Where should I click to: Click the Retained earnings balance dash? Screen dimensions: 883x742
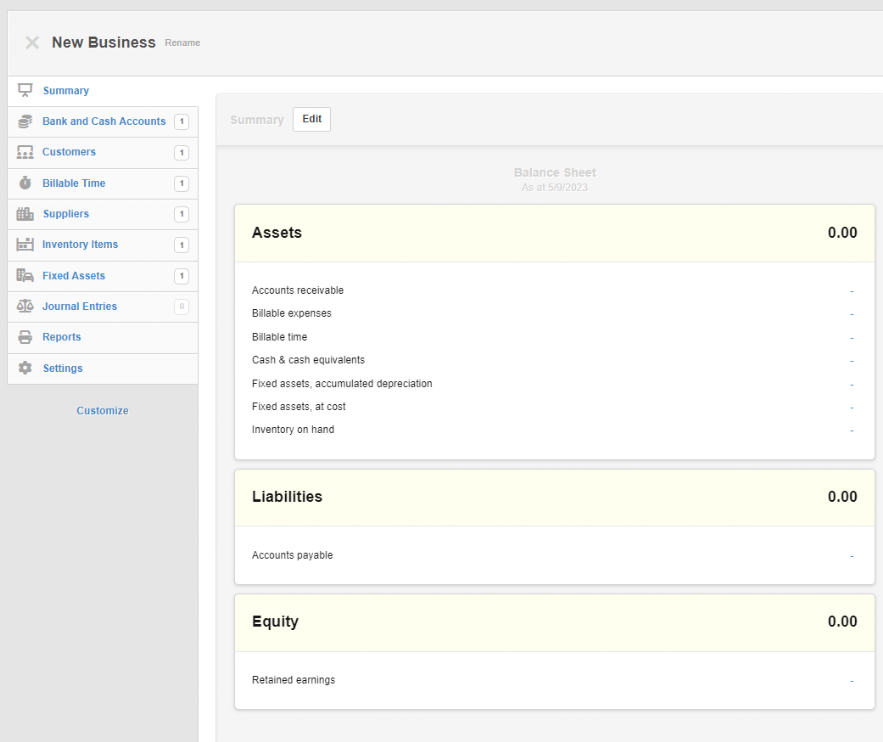[851, 681]
